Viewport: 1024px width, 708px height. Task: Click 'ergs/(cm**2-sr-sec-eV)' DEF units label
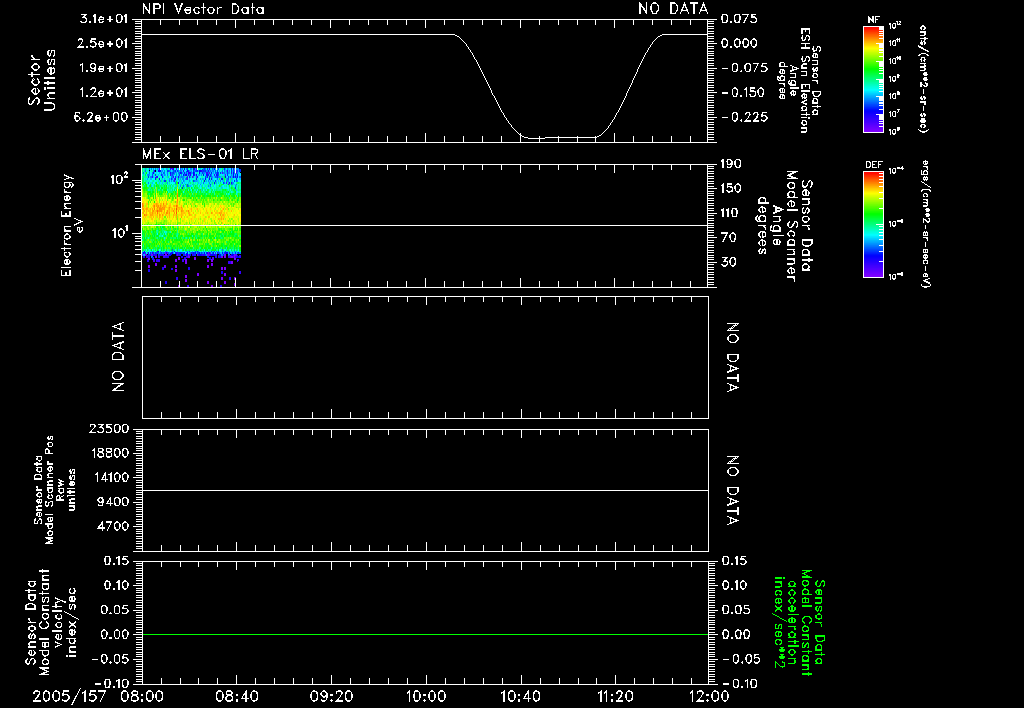tap(924, 224)
